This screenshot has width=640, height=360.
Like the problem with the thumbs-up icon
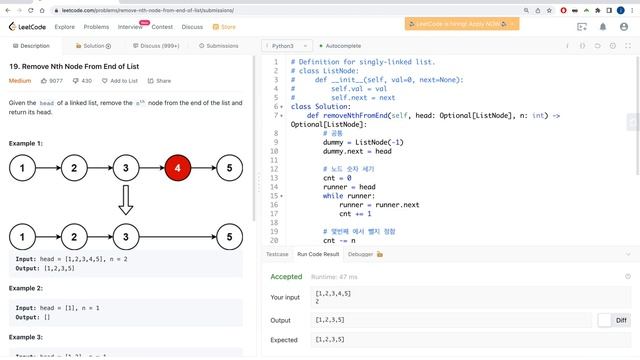point(44,81)
